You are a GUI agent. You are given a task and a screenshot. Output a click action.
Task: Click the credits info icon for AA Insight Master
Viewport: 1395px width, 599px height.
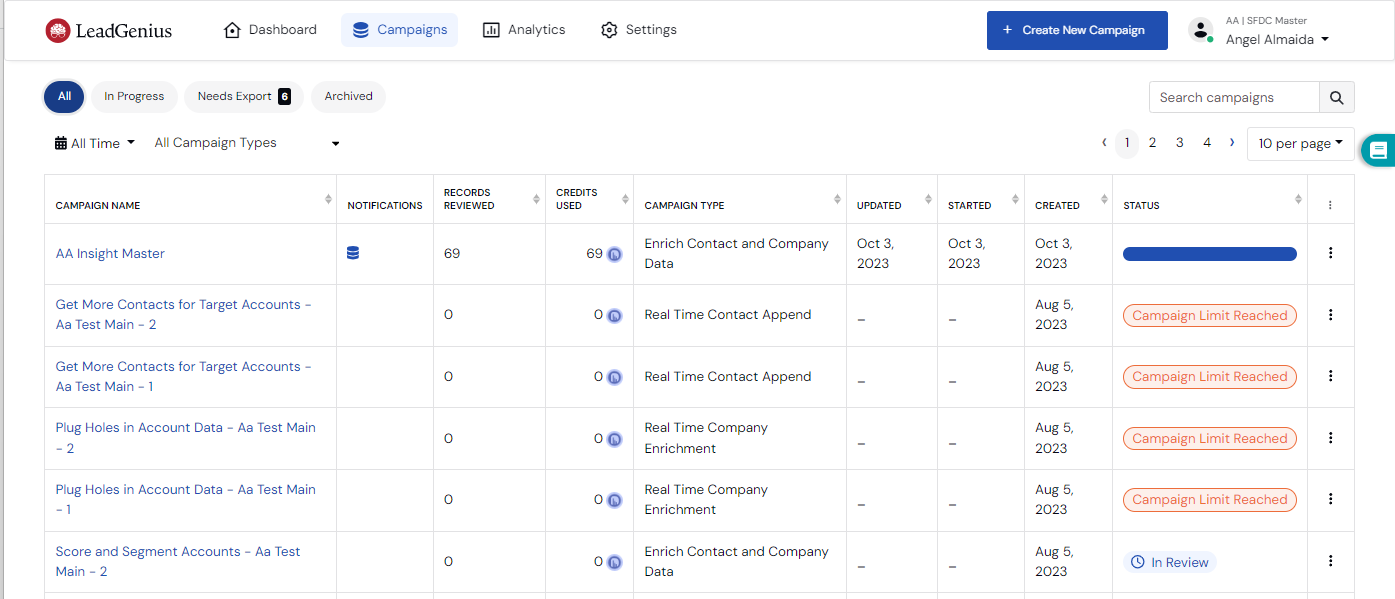click(613, 254)
